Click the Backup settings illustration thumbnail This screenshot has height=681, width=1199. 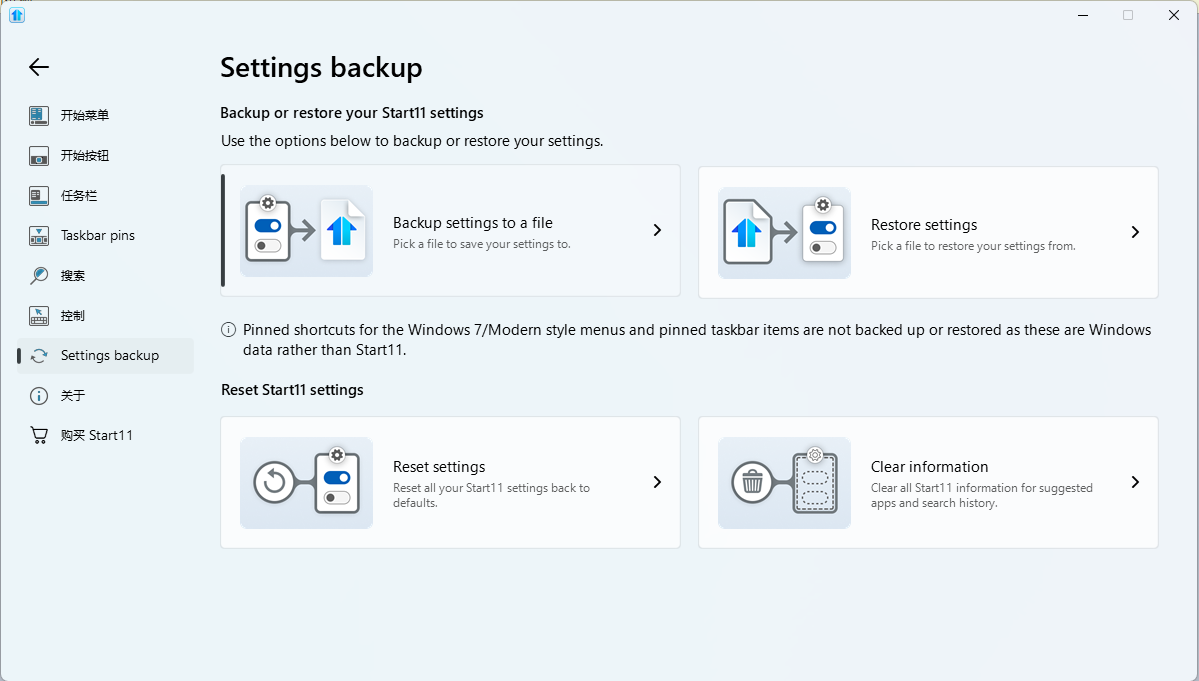pyautogui.click(x=306, y=231)
